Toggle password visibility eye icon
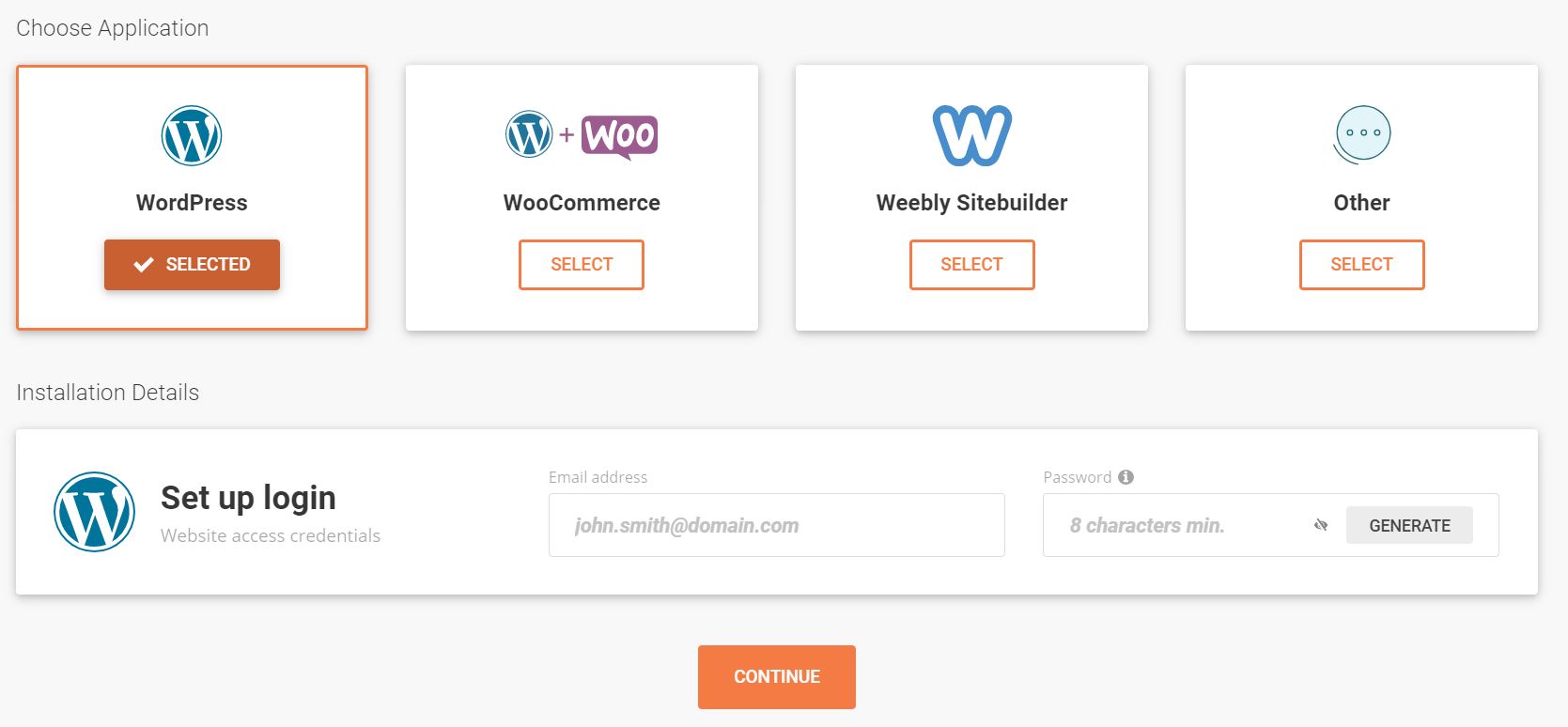The image size is (1568, 727). (1321, 525)
